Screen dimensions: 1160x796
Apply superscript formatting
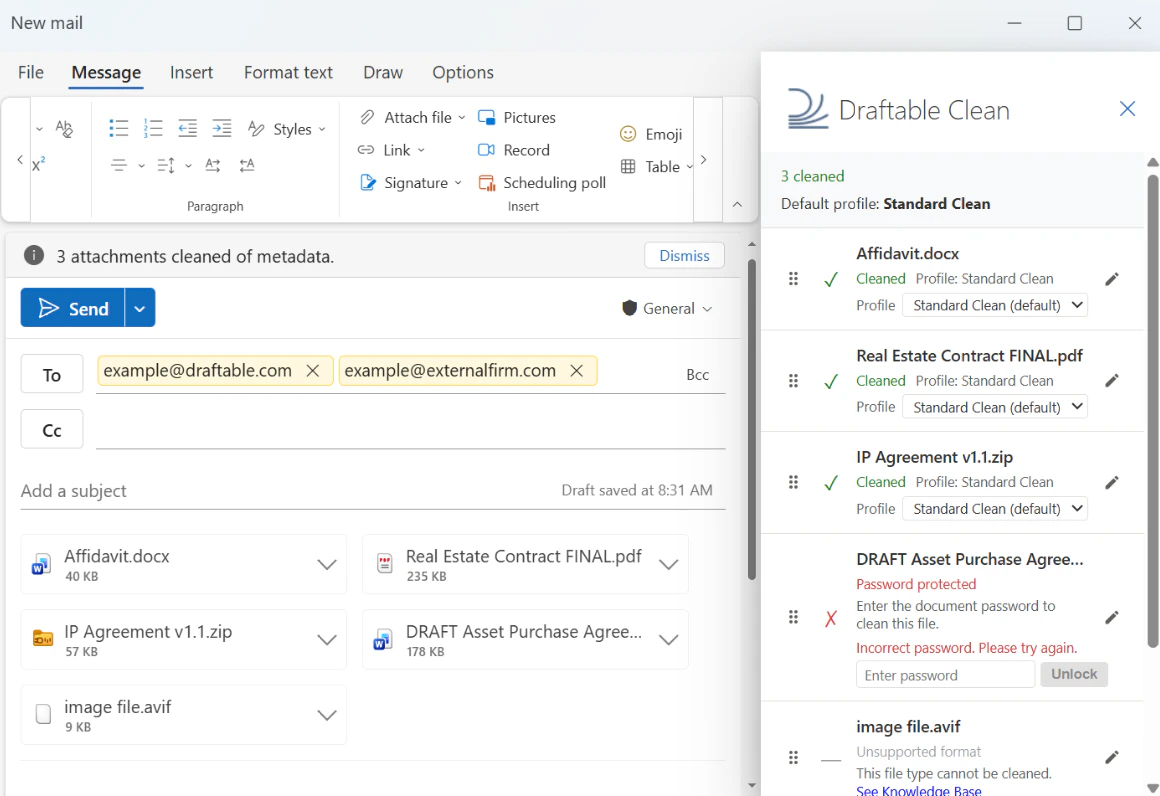coord(38,164)
